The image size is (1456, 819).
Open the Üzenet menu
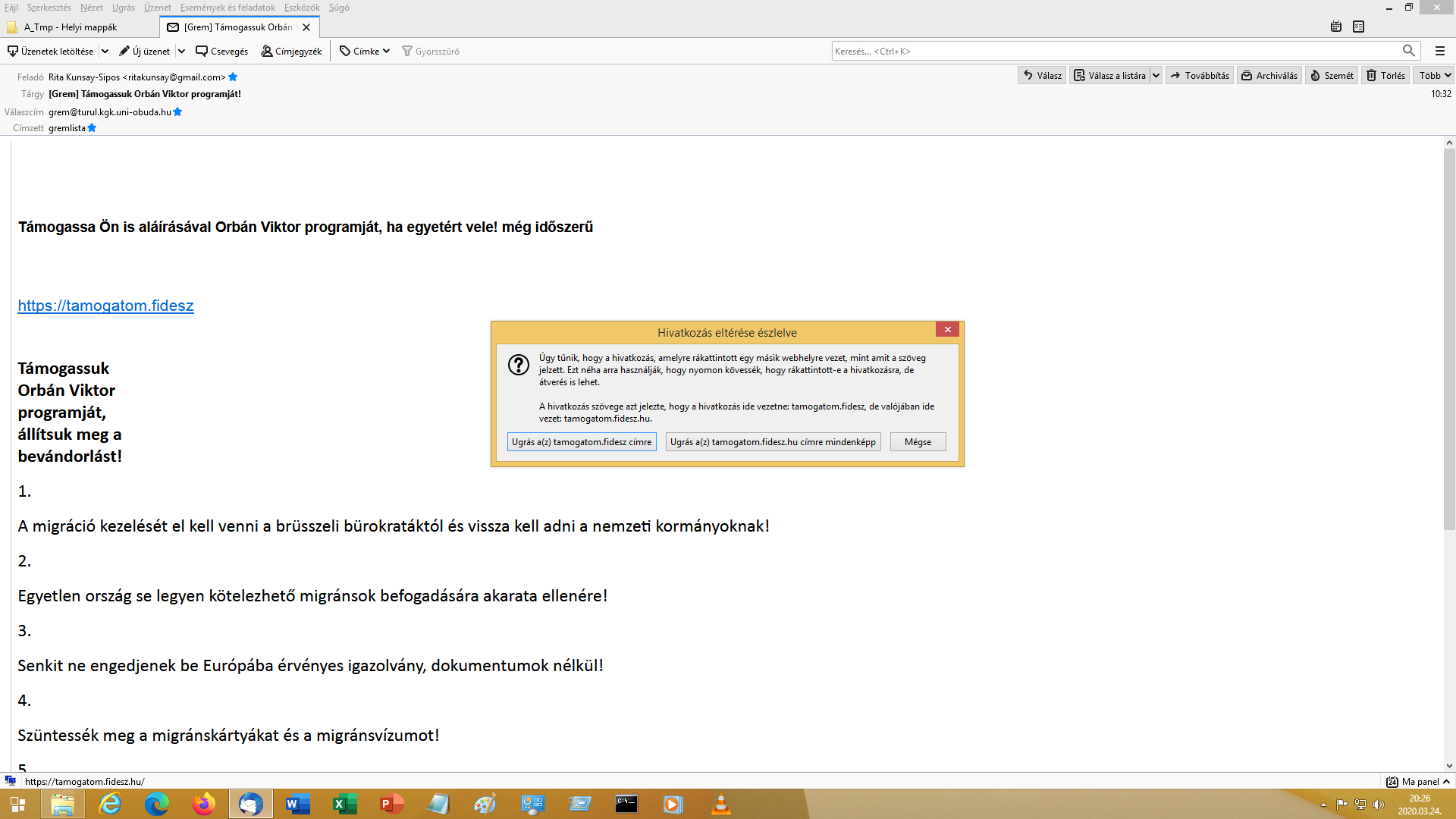click(x=157, y=8)
